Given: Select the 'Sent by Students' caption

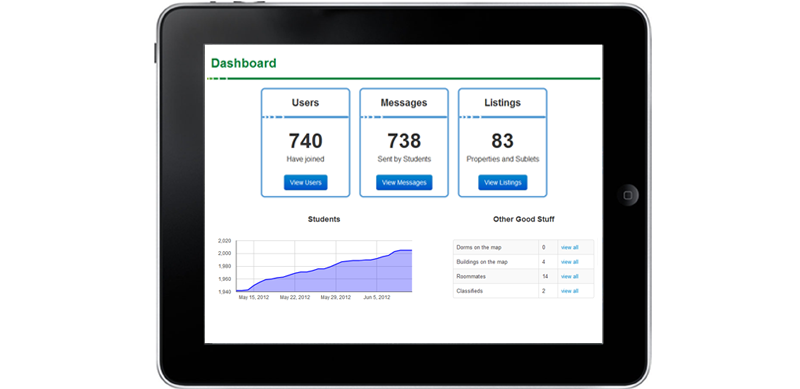Looking at the screenshot, I should coord(404,159).
